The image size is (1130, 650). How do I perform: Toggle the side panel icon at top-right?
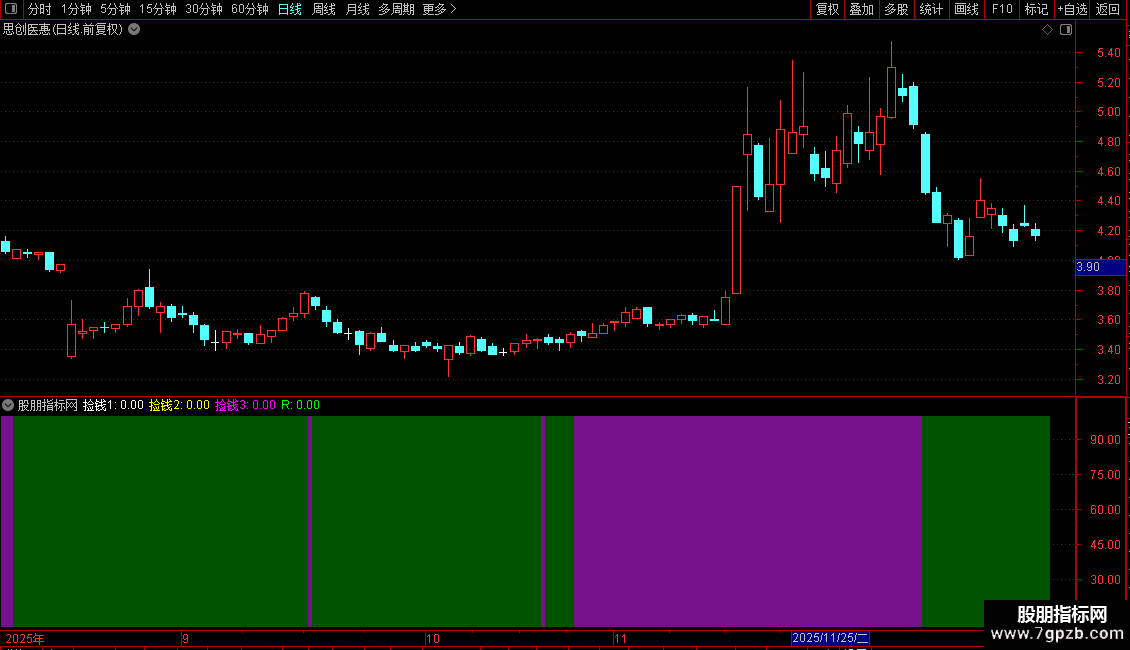[1066, 30]
